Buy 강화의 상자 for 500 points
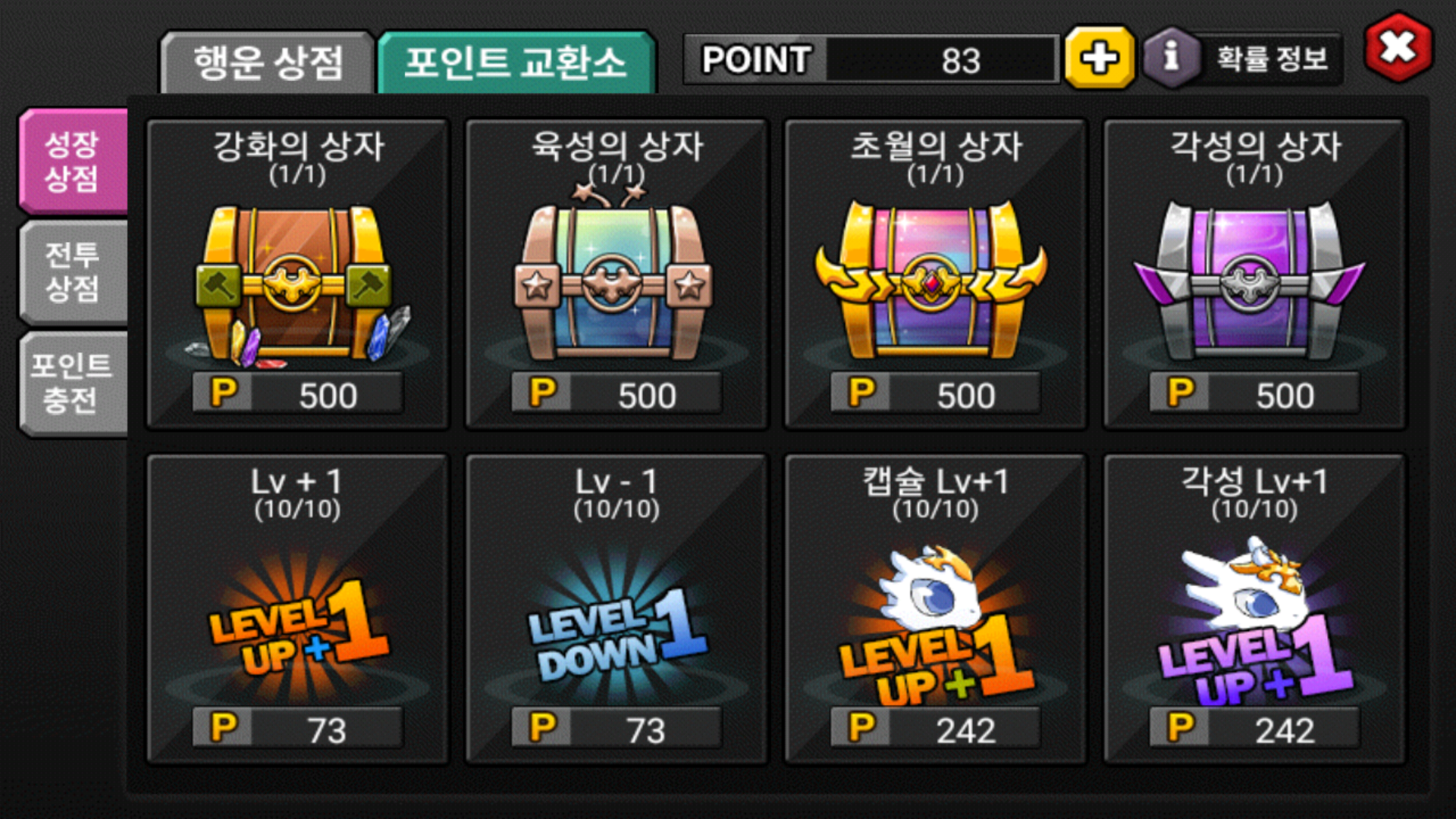Screen dimensions: 1456x819 point(297,394)
